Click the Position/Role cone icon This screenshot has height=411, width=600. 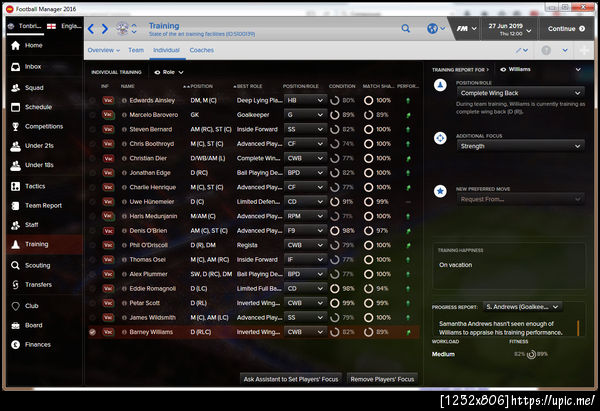[x=440, y=85]
